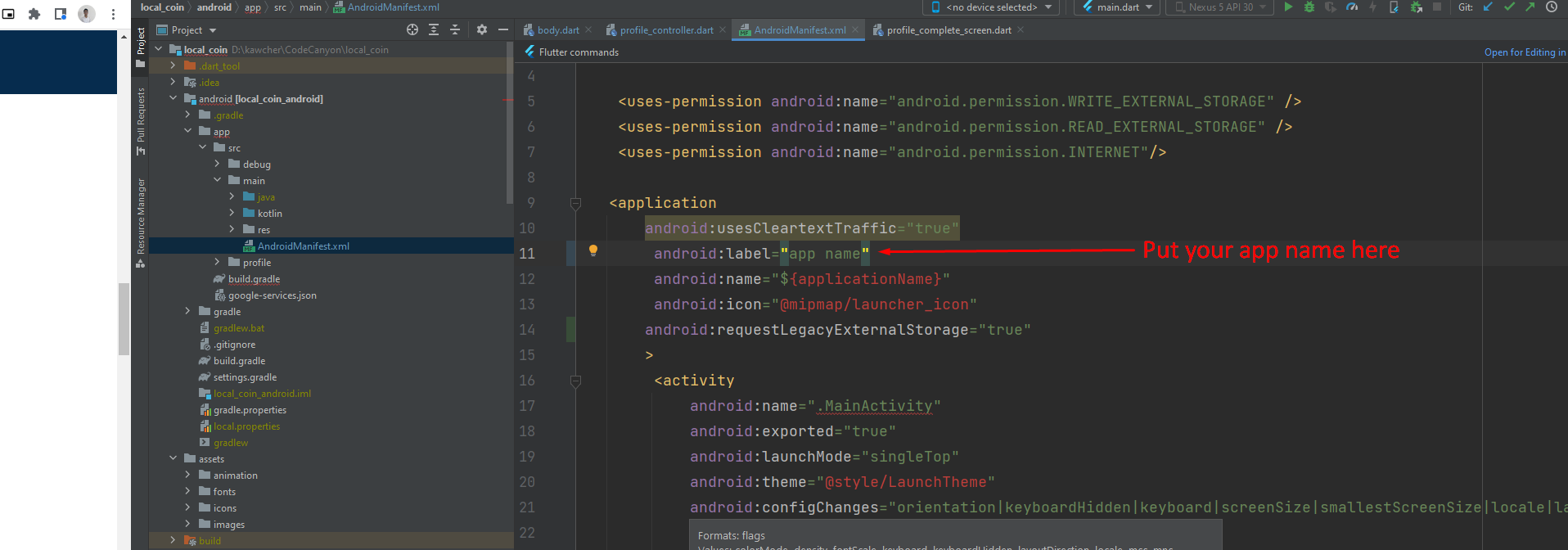The width and height of the screenshot is (1568, 550).
Task: Expand the assets folder's fonts node
Action: (187, 491)
